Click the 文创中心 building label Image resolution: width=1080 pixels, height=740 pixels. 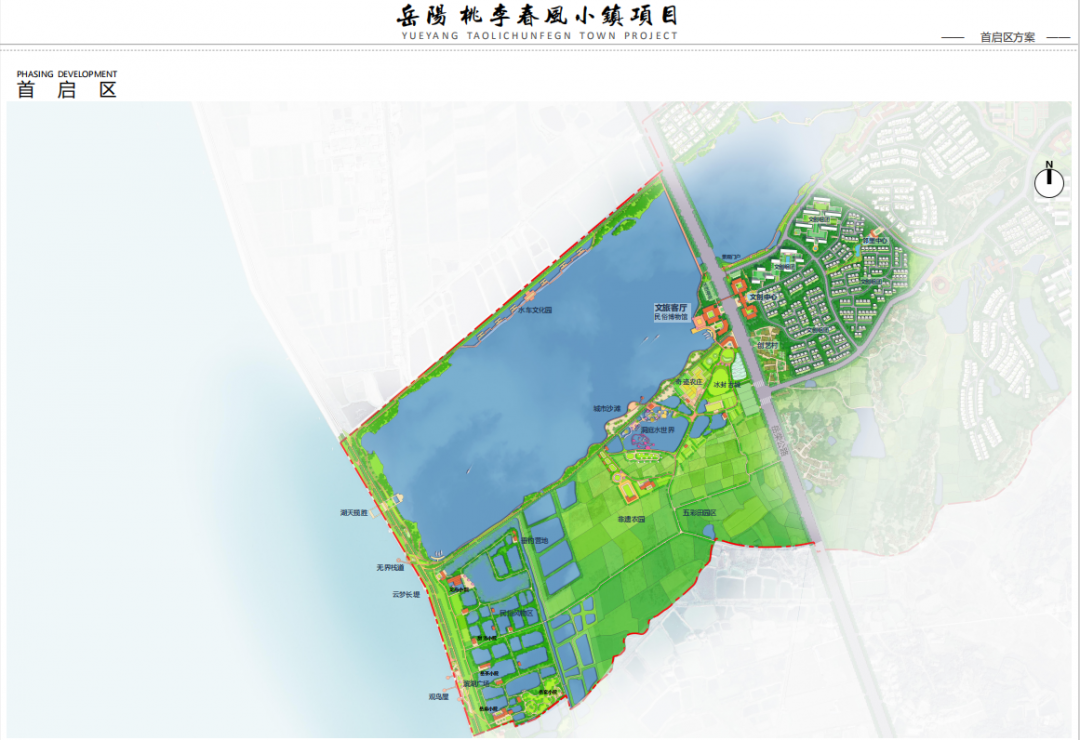pyautogui.click(x=764, y=297)
